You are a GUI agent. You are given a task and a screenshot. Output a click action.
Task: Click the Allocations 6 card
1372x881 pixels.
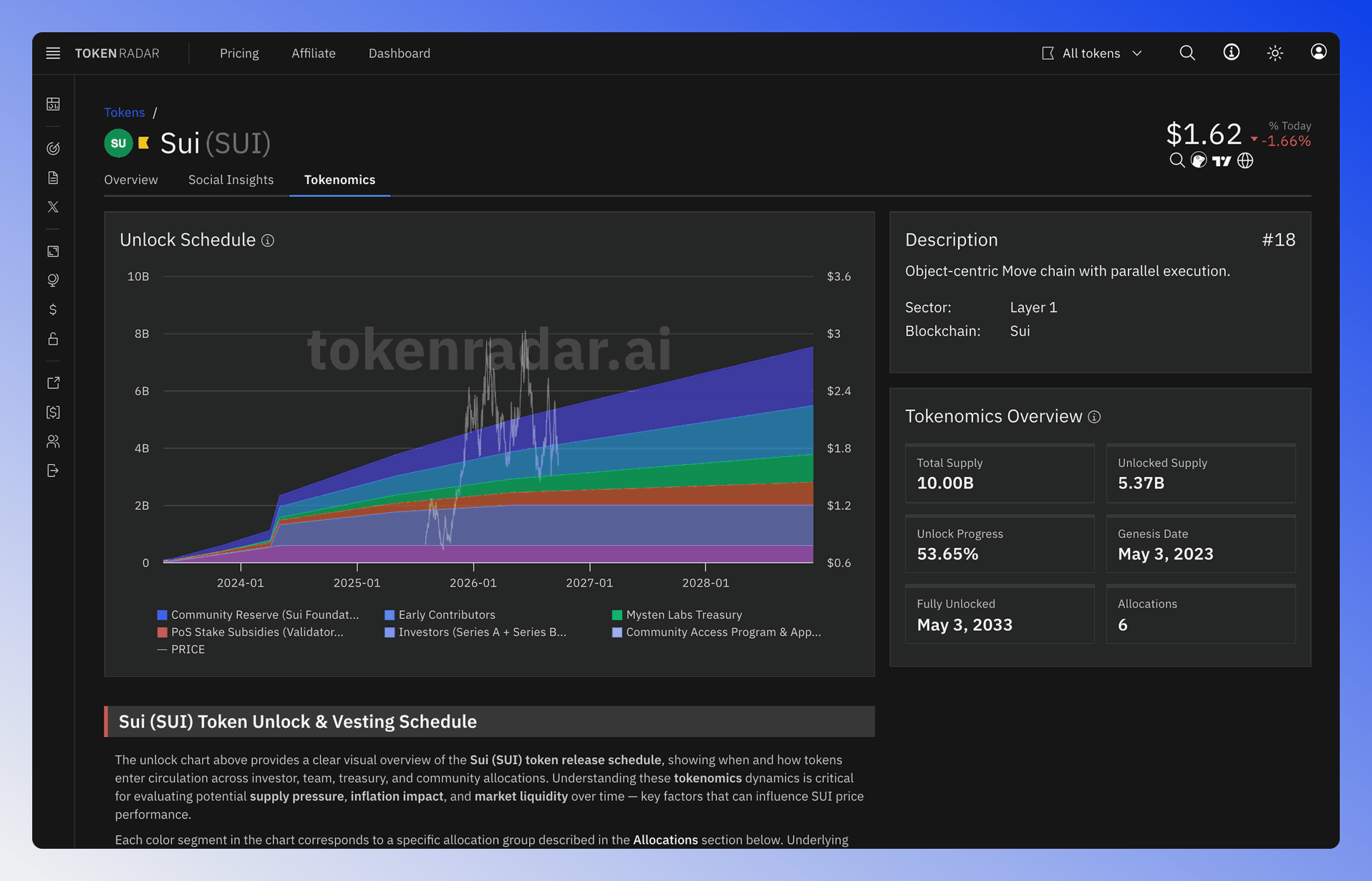1201,615
